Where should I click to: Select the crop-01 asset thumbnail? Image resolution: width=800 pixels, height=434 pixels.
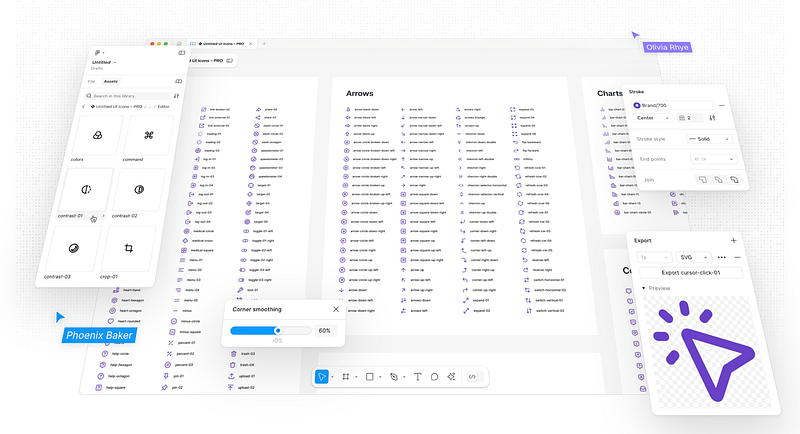pos(129,248)
